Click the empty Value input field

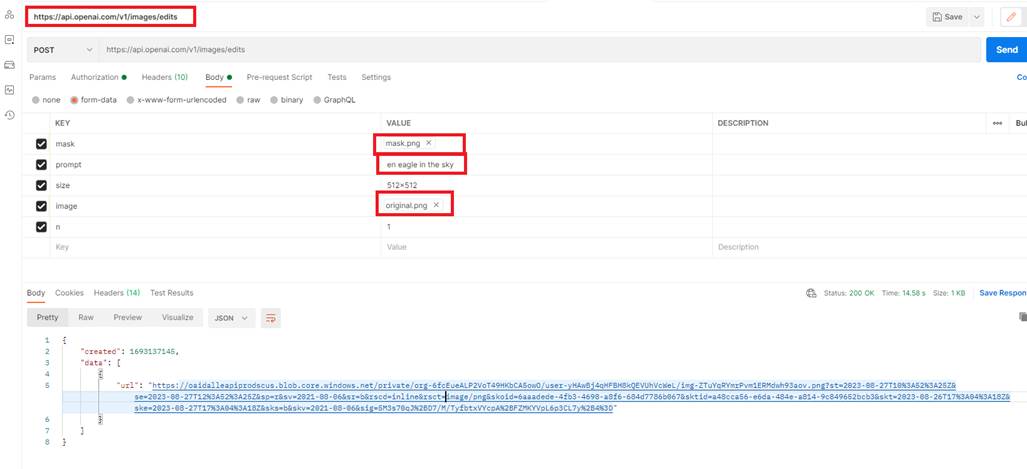546,247
